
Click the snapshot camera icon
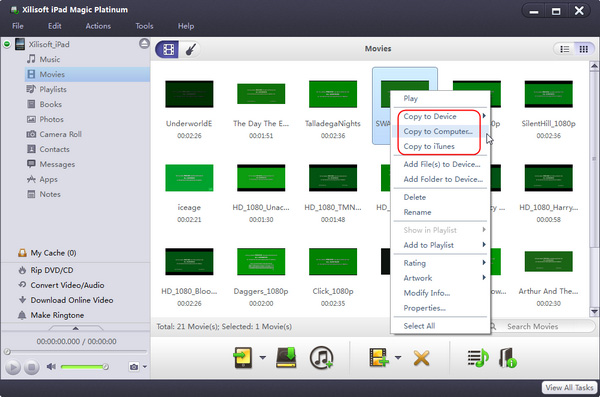[134, 367]
